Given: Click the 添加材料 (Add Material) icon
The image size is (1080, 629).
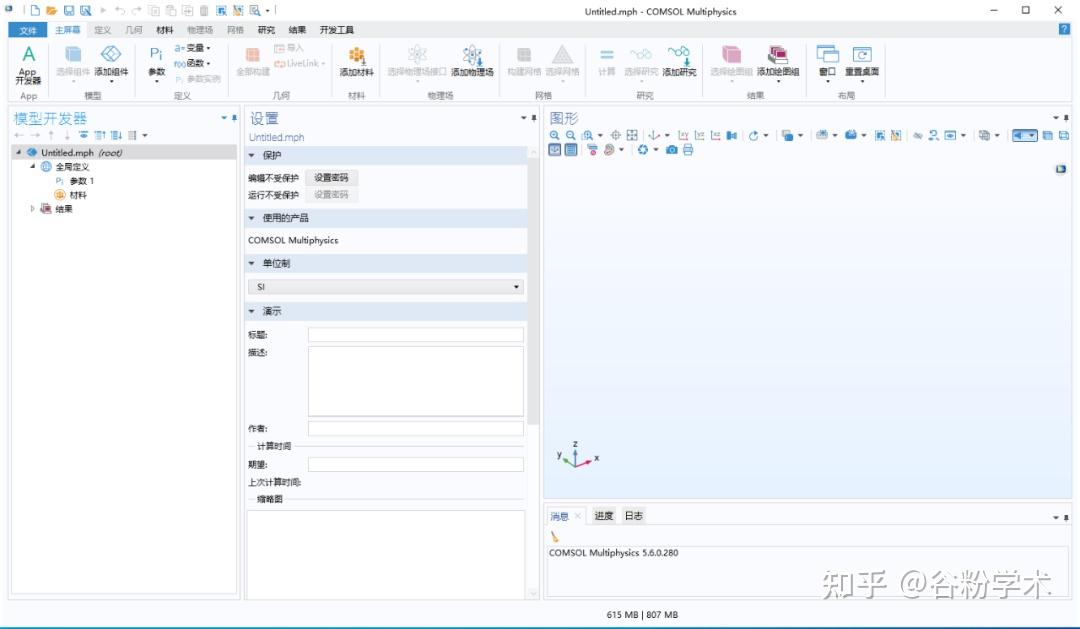Looking at the screenshot, I should click(x=356, y=63).
